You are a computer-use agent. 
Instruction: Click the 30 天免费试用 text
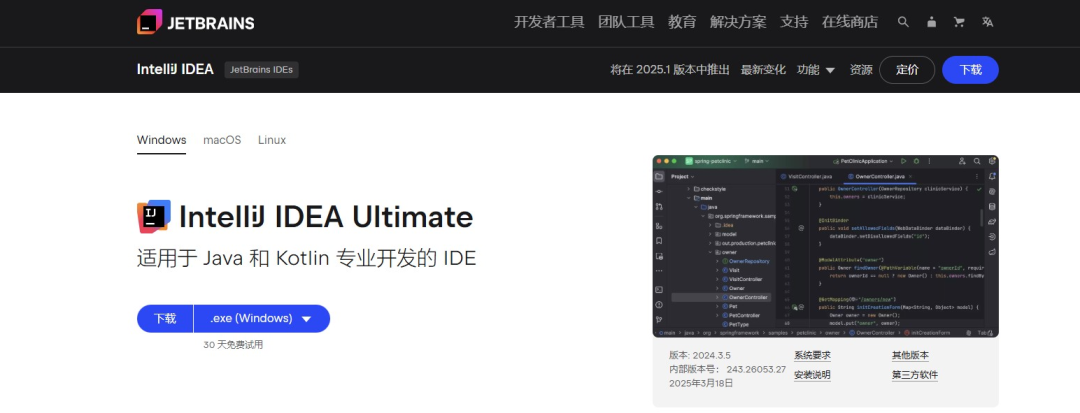[233, 345]
